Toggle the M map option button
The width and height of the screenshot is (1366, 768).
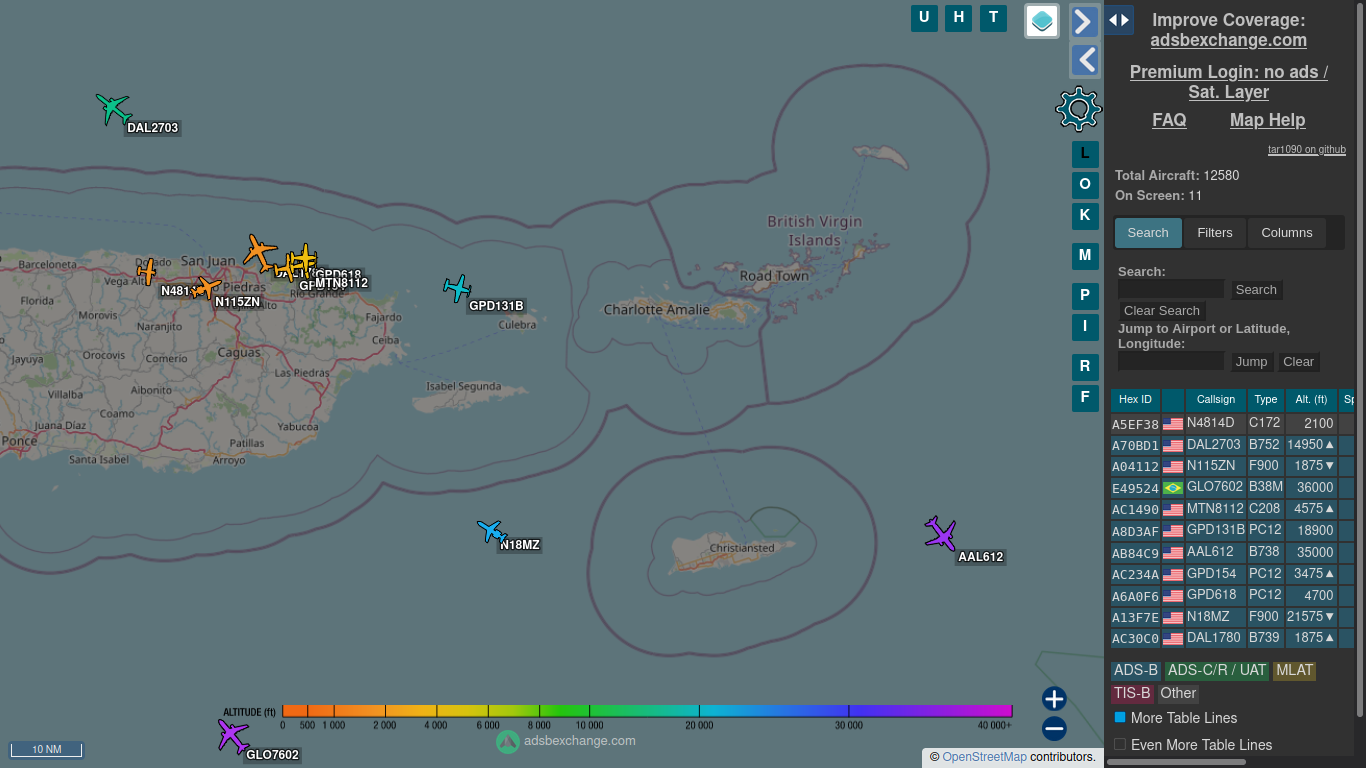click(1085, 256)
